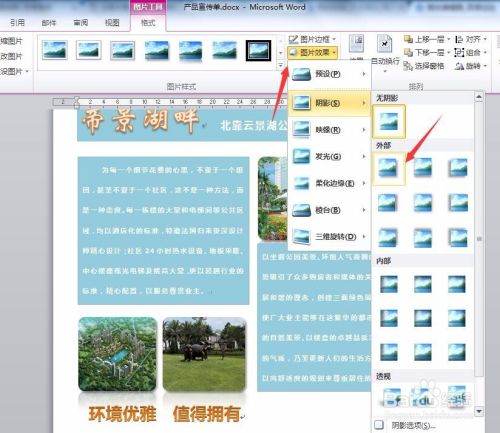Choose the highlighted first preset under 外部
Viewport: 500px width, 433px height.
point(389,168)
